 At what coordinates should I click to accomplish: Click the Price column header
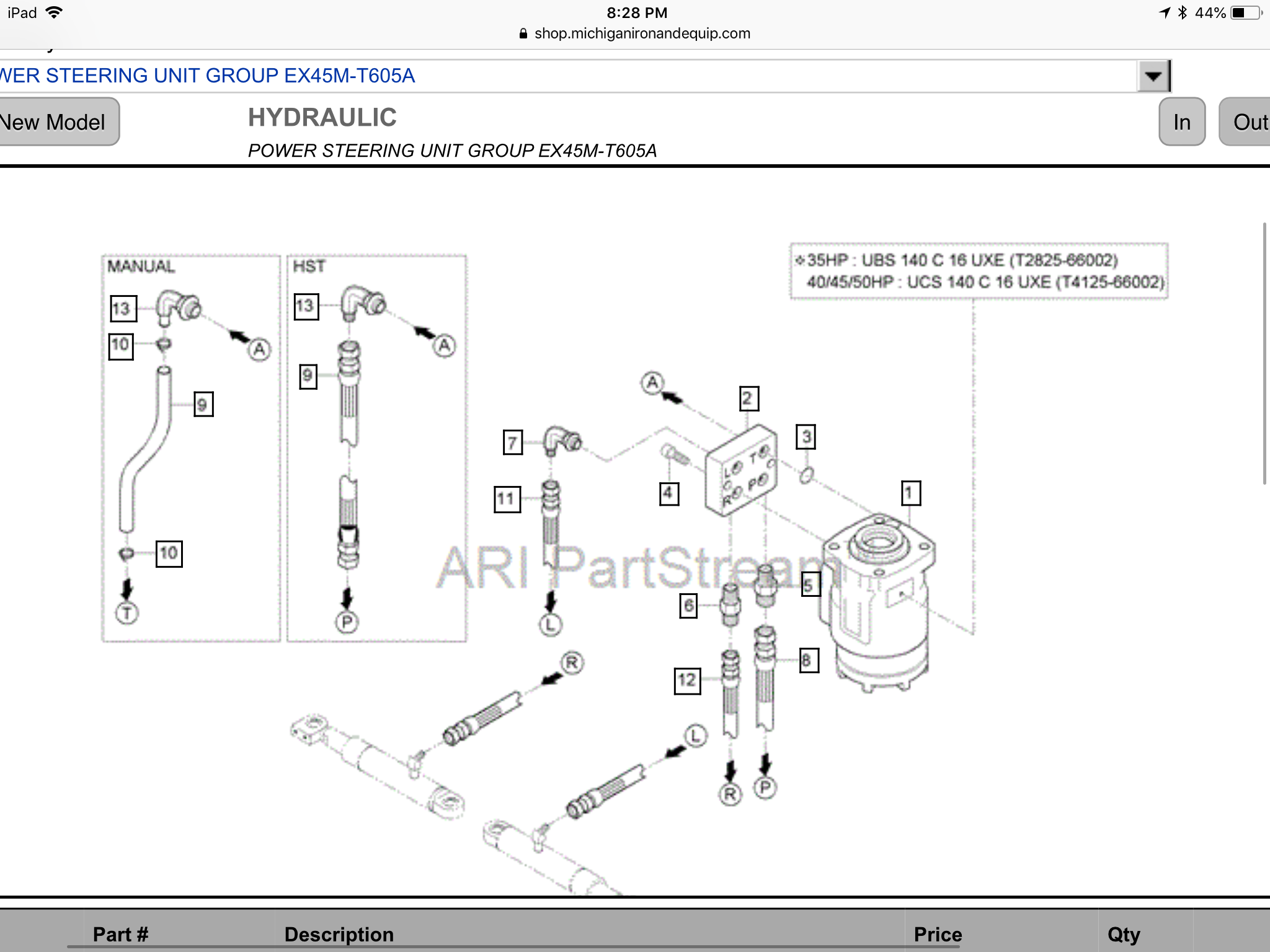(x=938, y=935)
